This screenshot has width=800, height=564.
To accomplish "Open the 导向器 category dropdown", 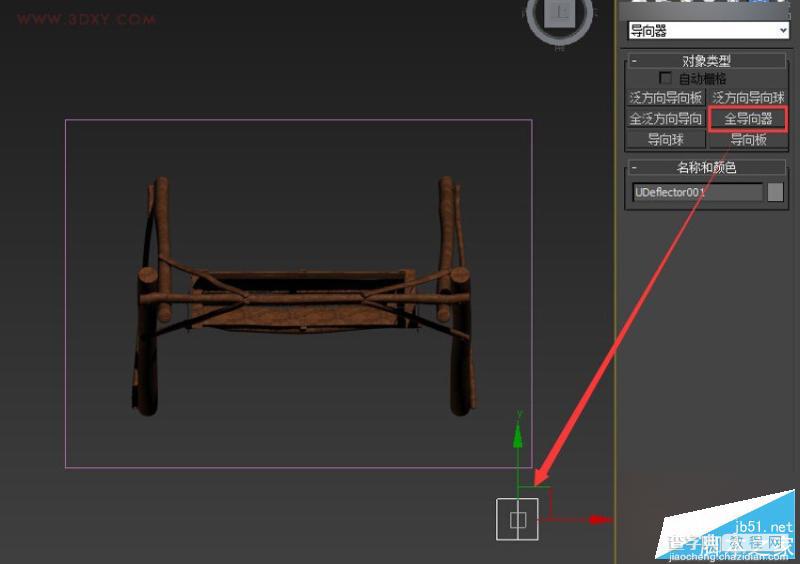I will [708, 31].
